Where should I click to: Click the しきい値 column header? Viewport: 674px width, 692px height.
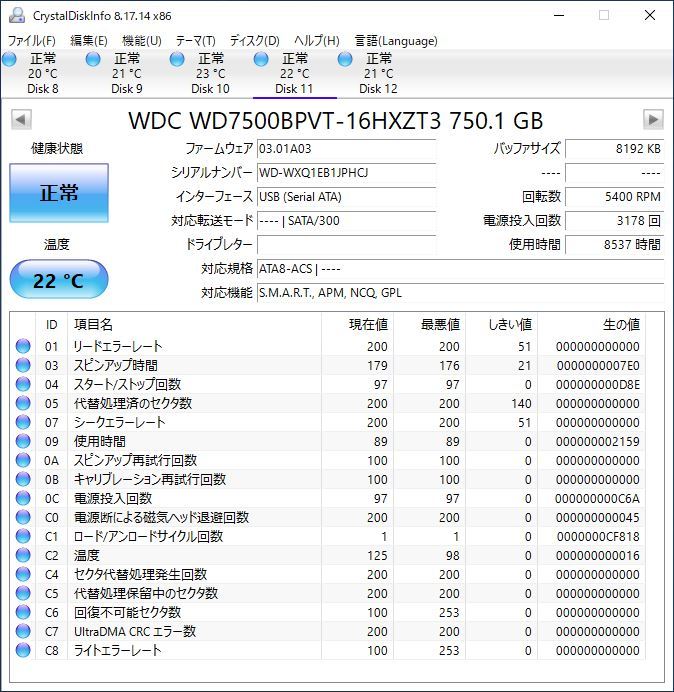pos(501,325)
